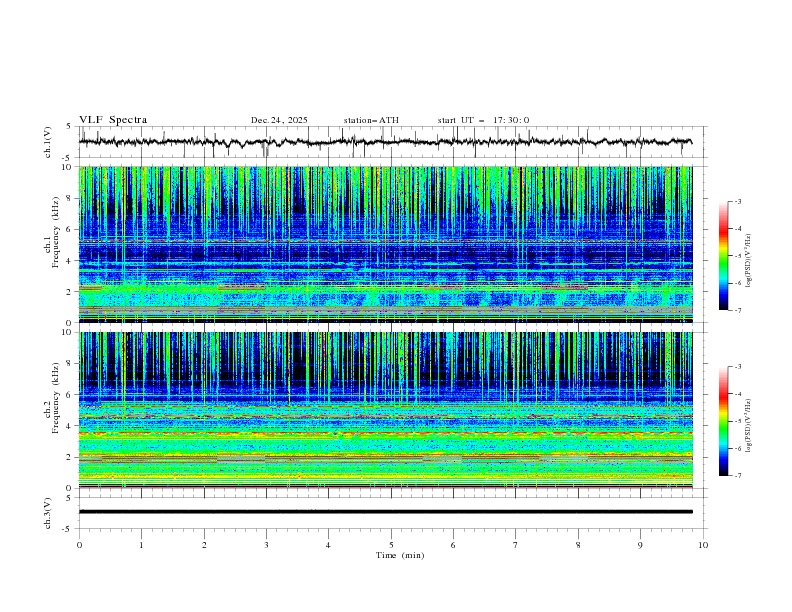The width and height of the screenshot is (792, 612).
Task: Click the ch.3 flat black trace
Action: coord(385,512)
